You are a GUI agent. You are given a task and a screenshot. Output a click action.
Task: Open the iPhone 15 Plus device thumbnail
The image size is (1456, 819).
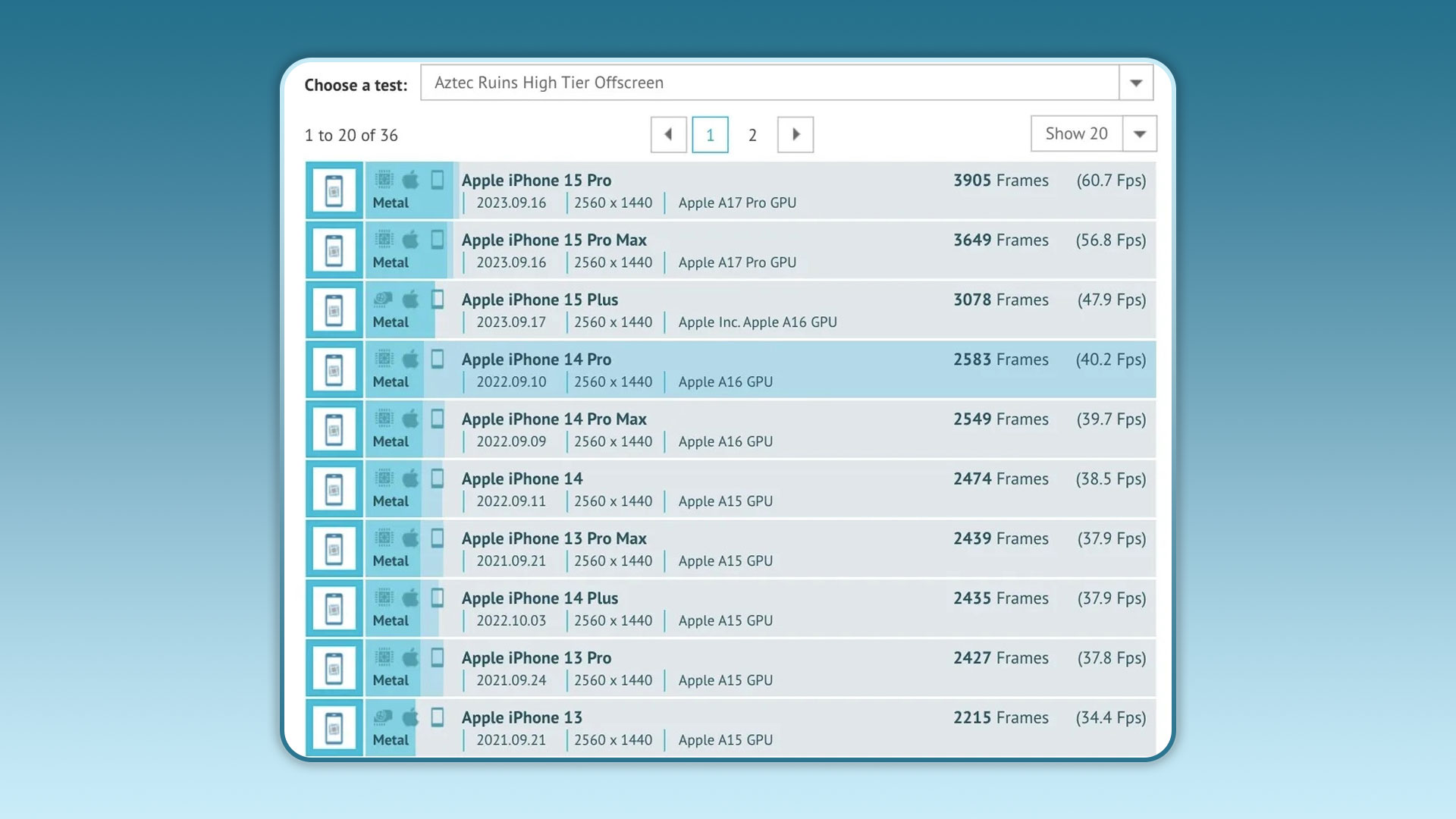334,310
